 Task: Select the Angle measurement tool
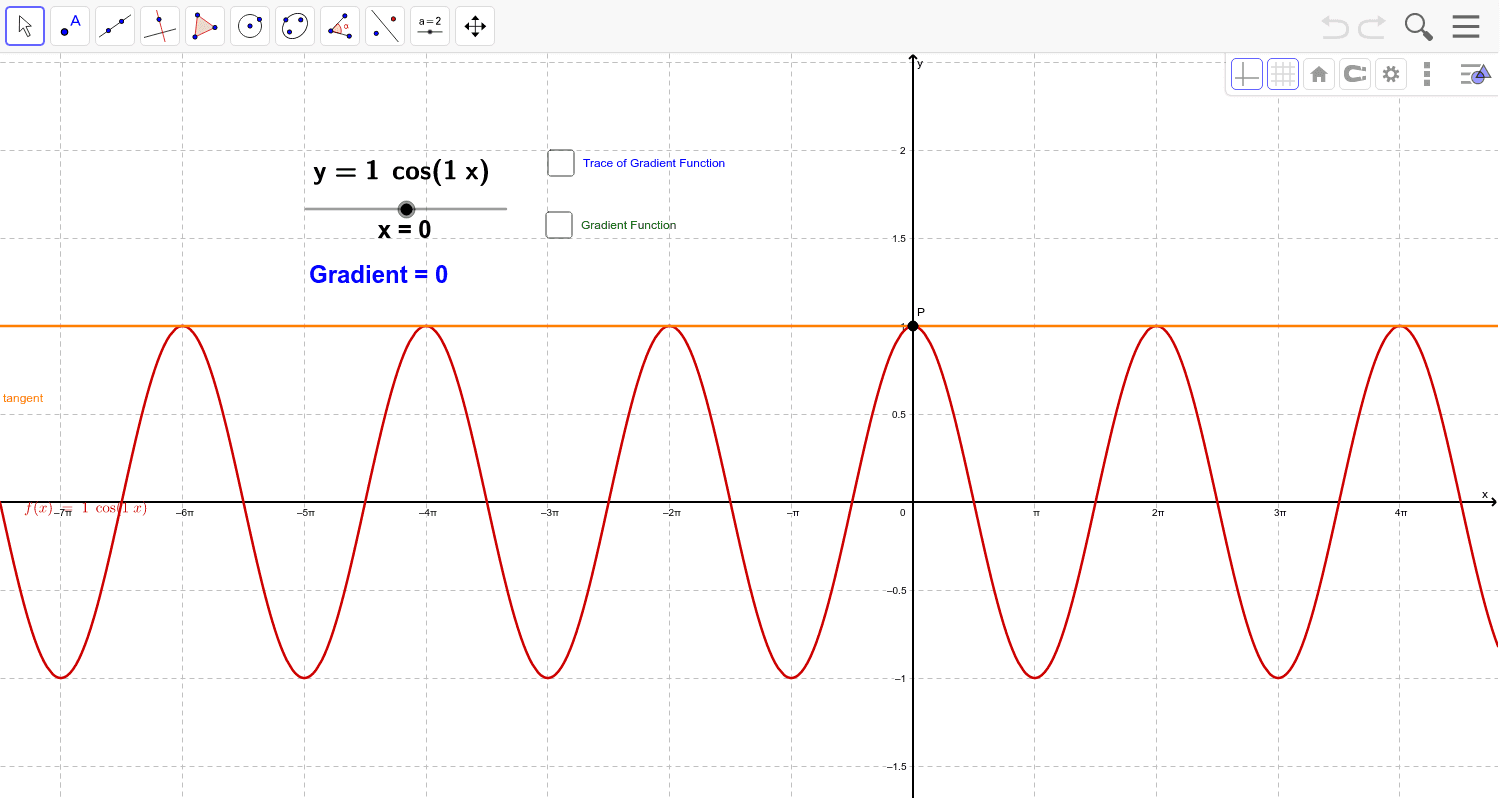[x=339, y=25]
